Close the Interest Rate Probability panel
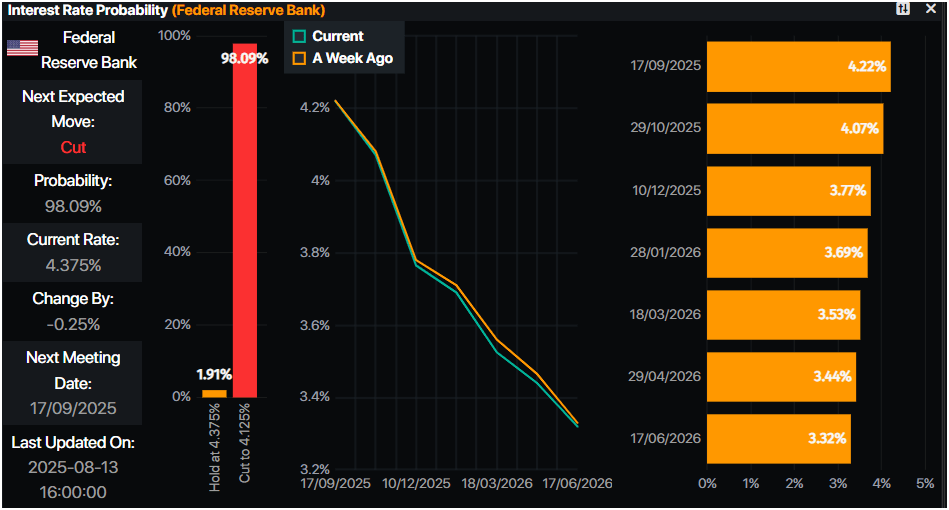This screenshot has width=949, height=510. (931, 8)
